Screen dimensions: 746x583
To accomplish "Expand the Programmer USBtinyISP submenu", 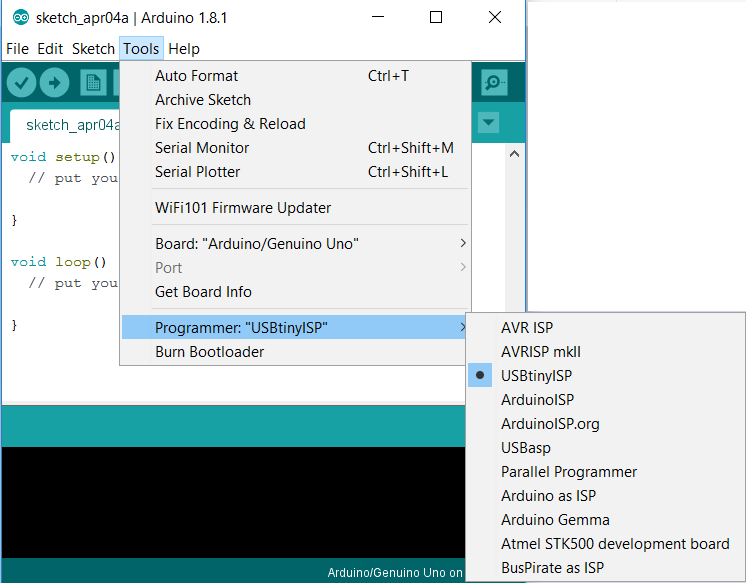I will point(294,327).
